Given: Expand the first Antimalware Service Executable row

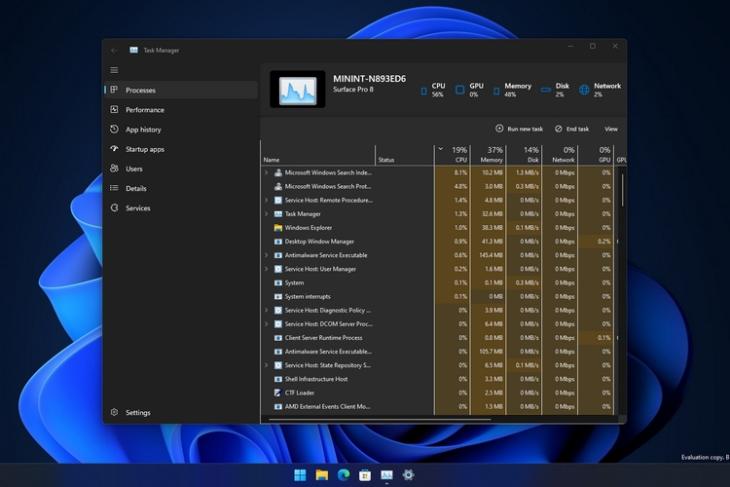Looking at the screenshot, I should 267,255.
